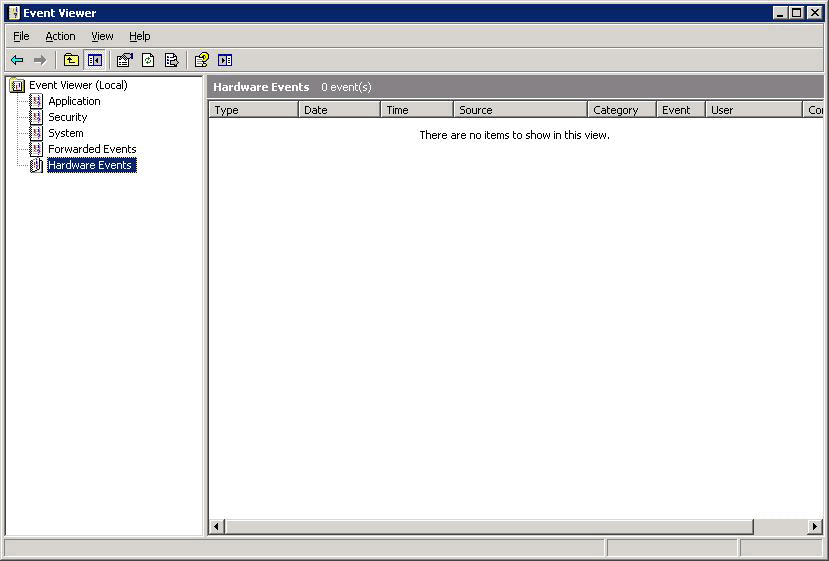829x561 pixels.
Task: Select the Security log
Action: [68, 117]
